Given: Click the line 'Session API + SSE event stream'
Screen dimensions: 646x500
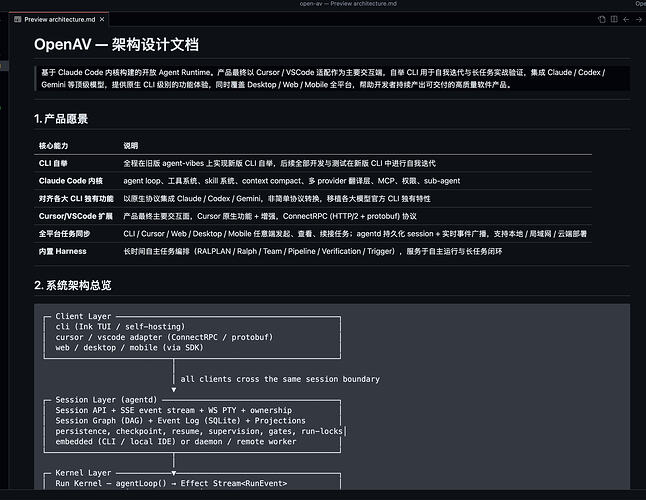Looking at the screenshot, I should tap(173, 410).
